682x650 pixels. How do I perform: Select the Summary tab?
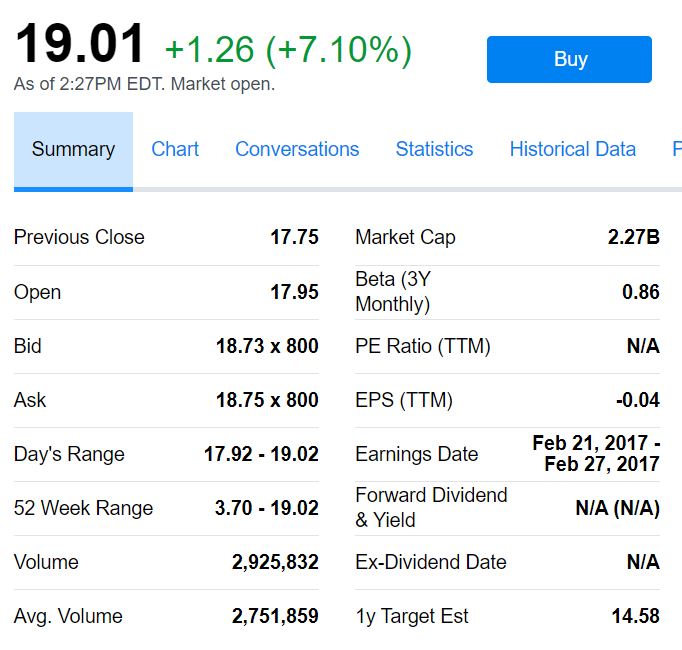[x=73, y=149]
